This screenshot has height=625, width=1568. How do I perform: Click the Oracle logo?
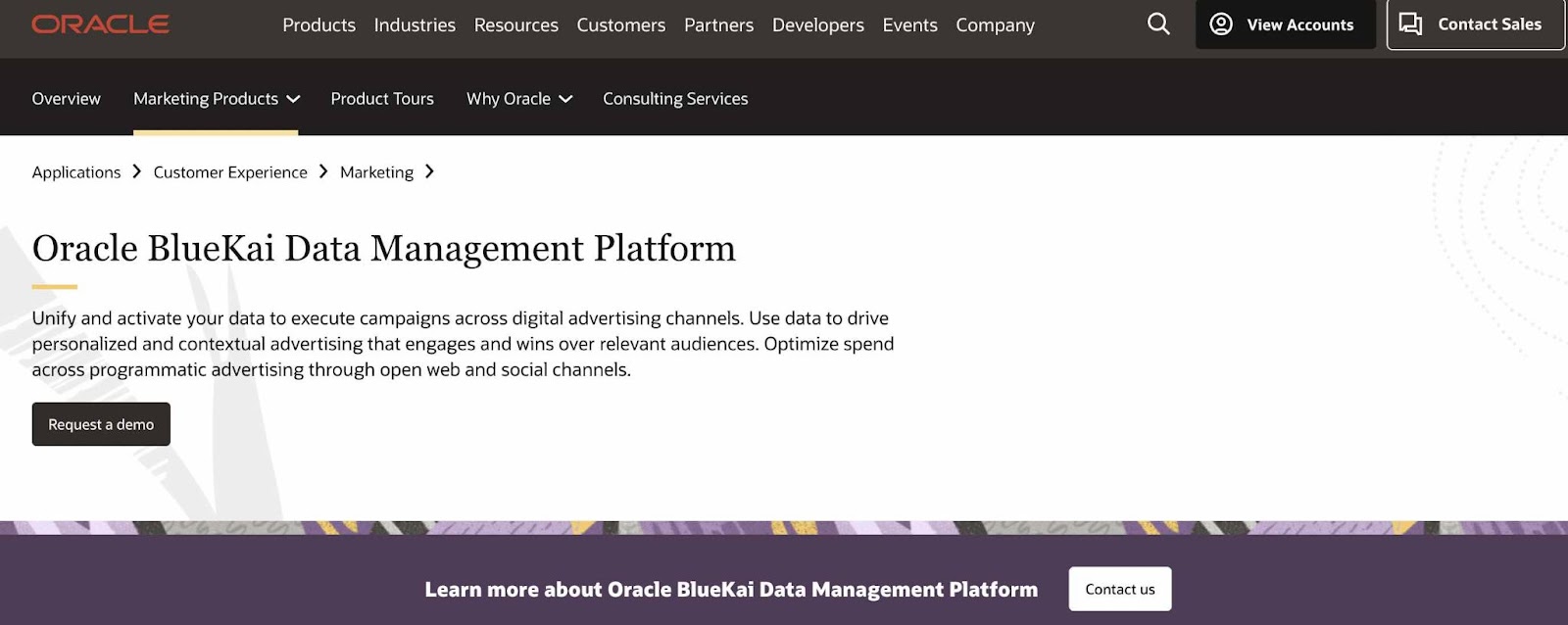(x=100, y=24)
